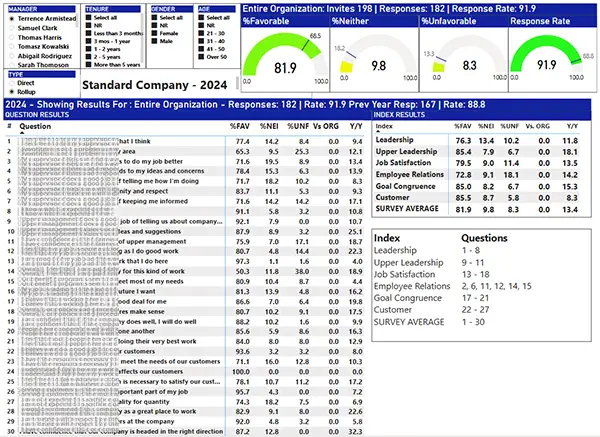Check Select all in Tenure filter
The height and width of the screenshot is (437, 600).
click(x=89, y=17)
